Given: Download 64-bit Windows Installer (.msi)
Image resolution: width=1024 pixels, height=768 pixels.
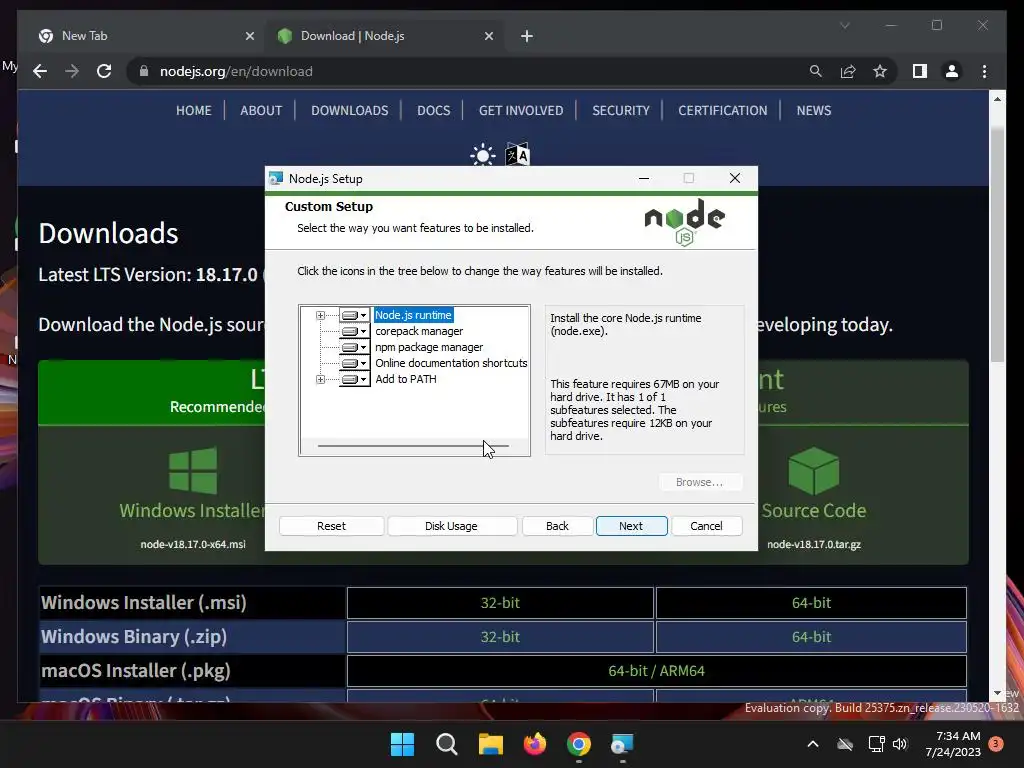Looking at the screenshot, I should click(x=811, y=603).
